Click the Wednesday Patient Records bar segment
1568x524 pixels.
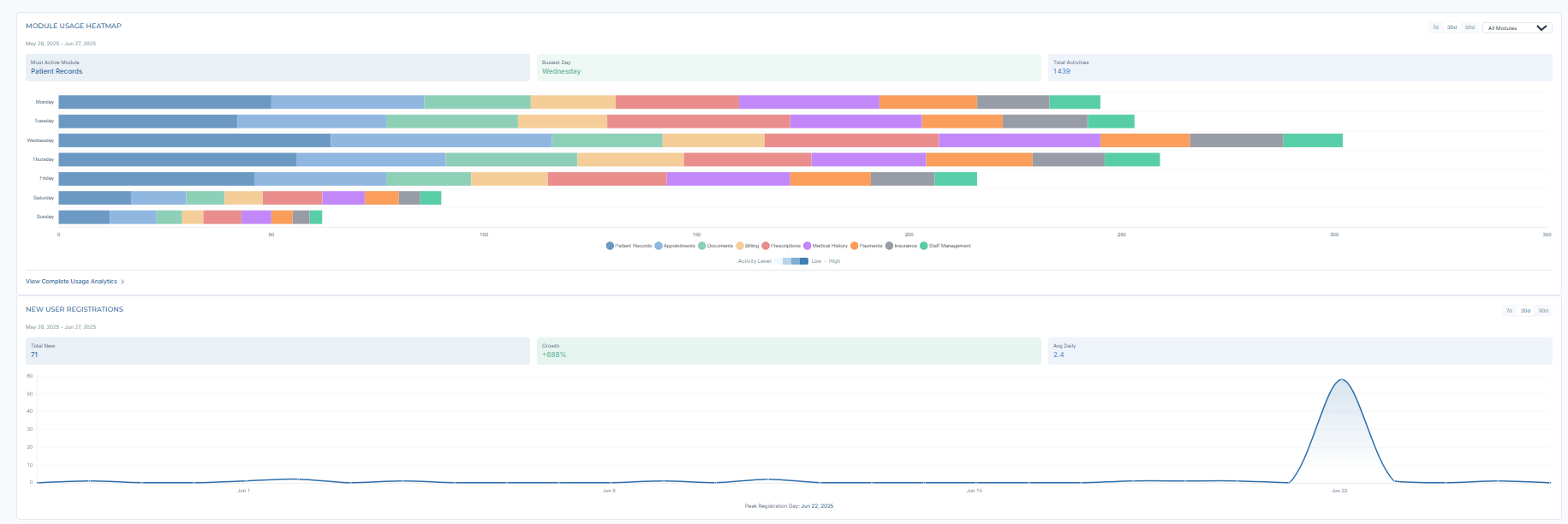click(x=194, y=140)
